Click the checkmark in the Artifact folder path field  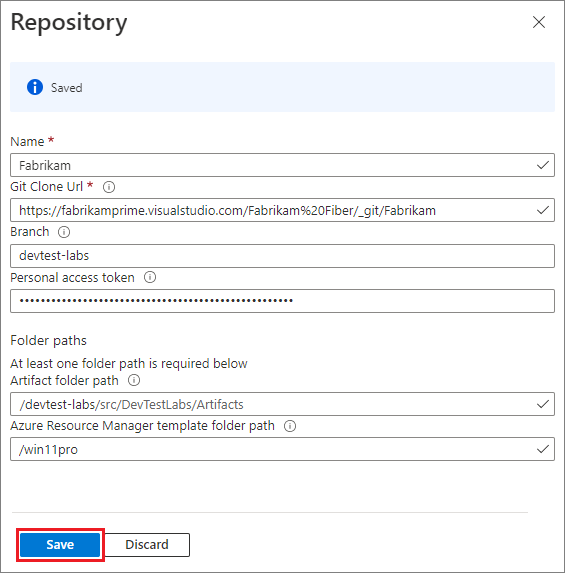point(543,404)
